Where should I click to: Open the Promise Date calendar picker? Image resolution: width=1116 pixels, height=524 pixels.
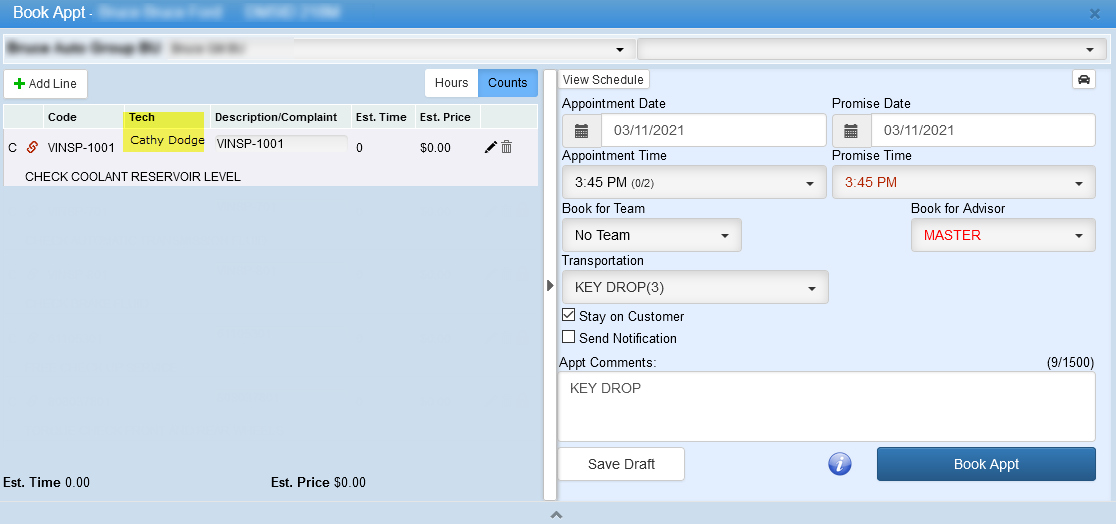(851, 130)
